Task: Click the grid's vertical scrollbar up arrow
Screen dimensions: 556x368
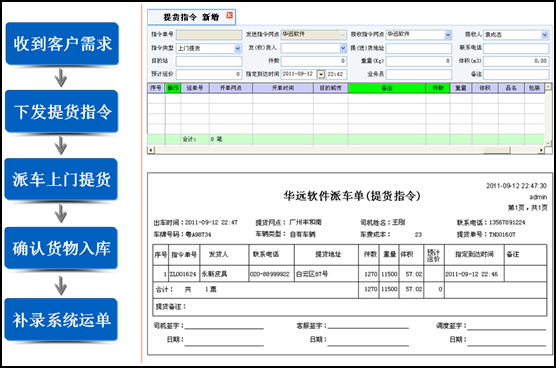Action: click(x=548, y=86)
